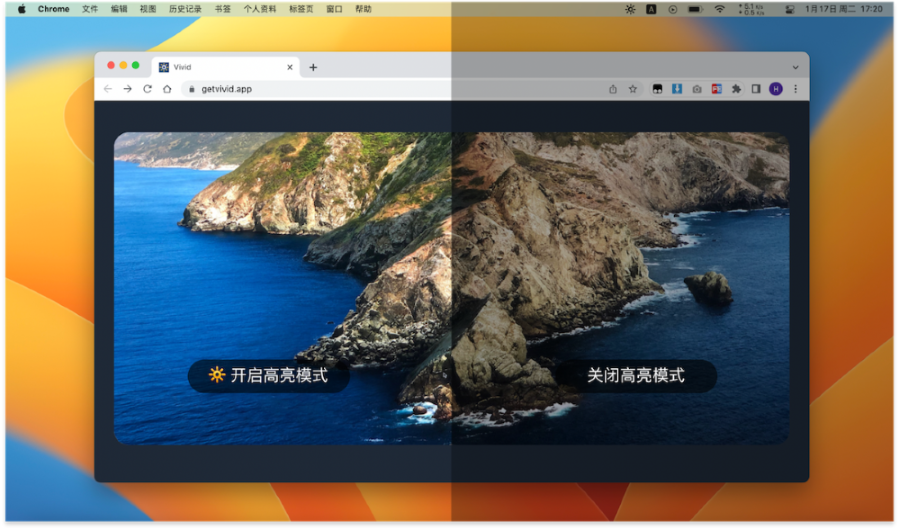Share this page from the address bar
The width and height of the screenshot is (900, 531).
(x=613, y=89)
